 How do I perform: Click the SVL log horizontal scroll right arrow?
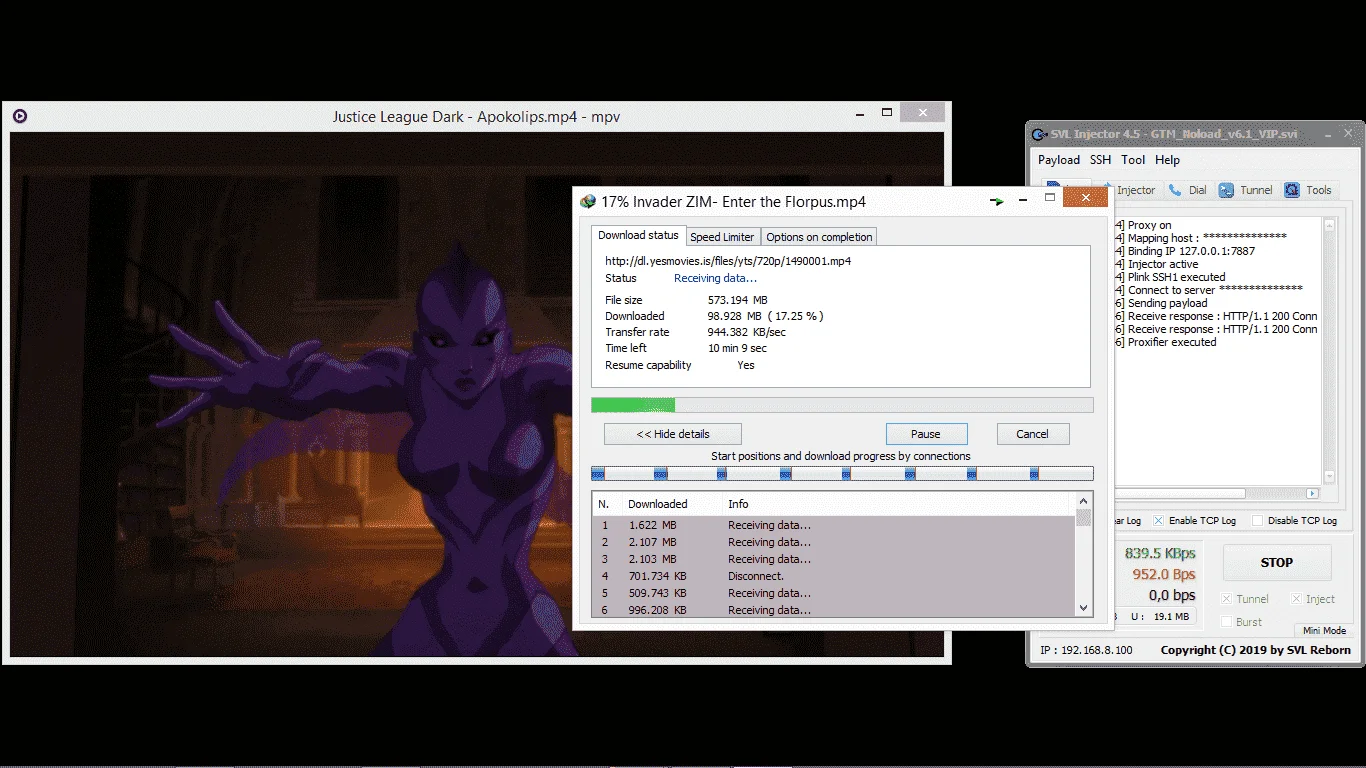(x=1313, y=493)
